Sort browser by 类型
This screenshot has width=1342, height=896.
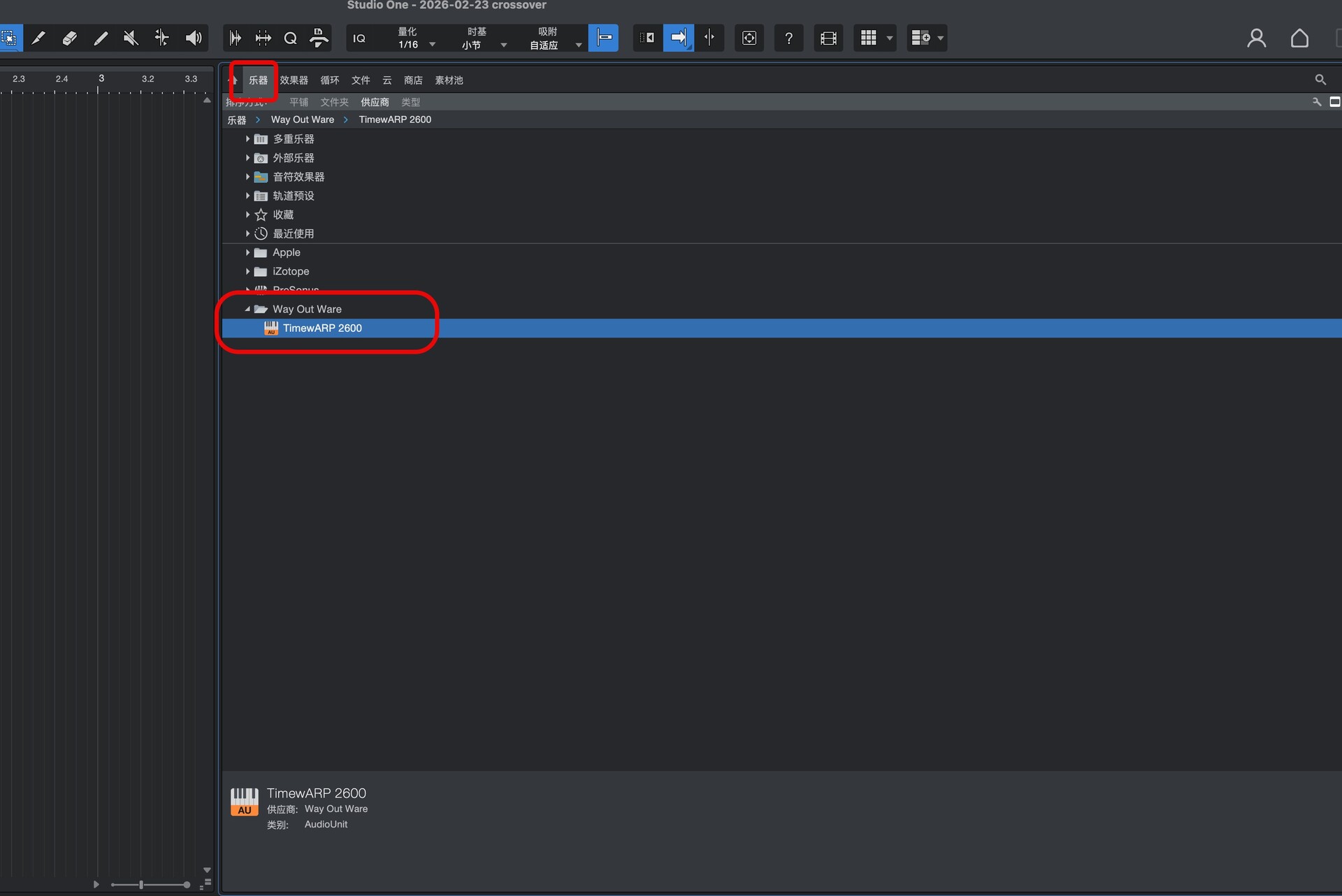410,102
